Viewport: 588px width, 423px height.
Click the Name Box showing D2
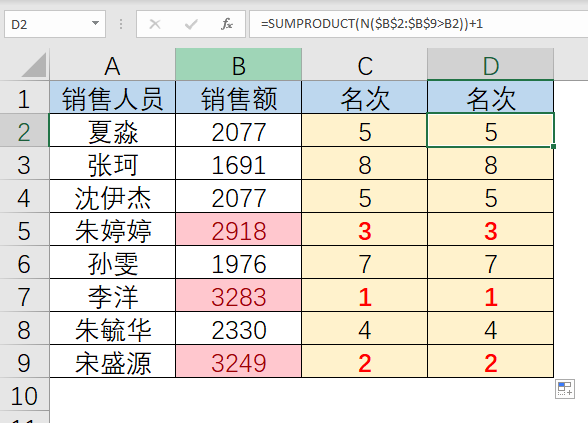pos(55,24)
